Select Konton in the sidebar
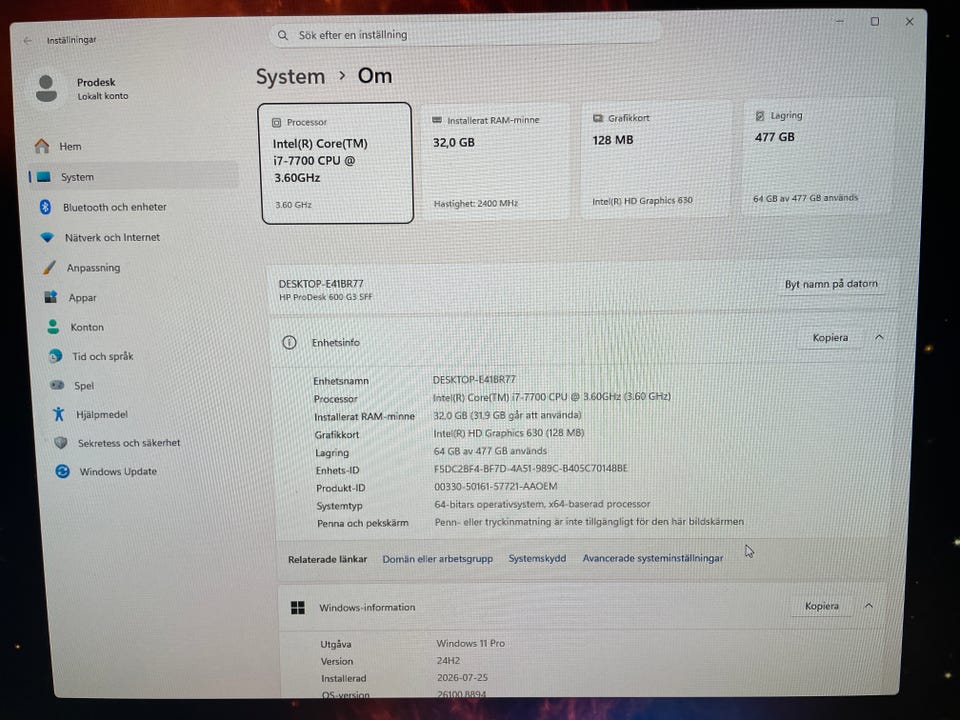Image resolution: width=960 pixels, height=720 pixels. (141, 327)
